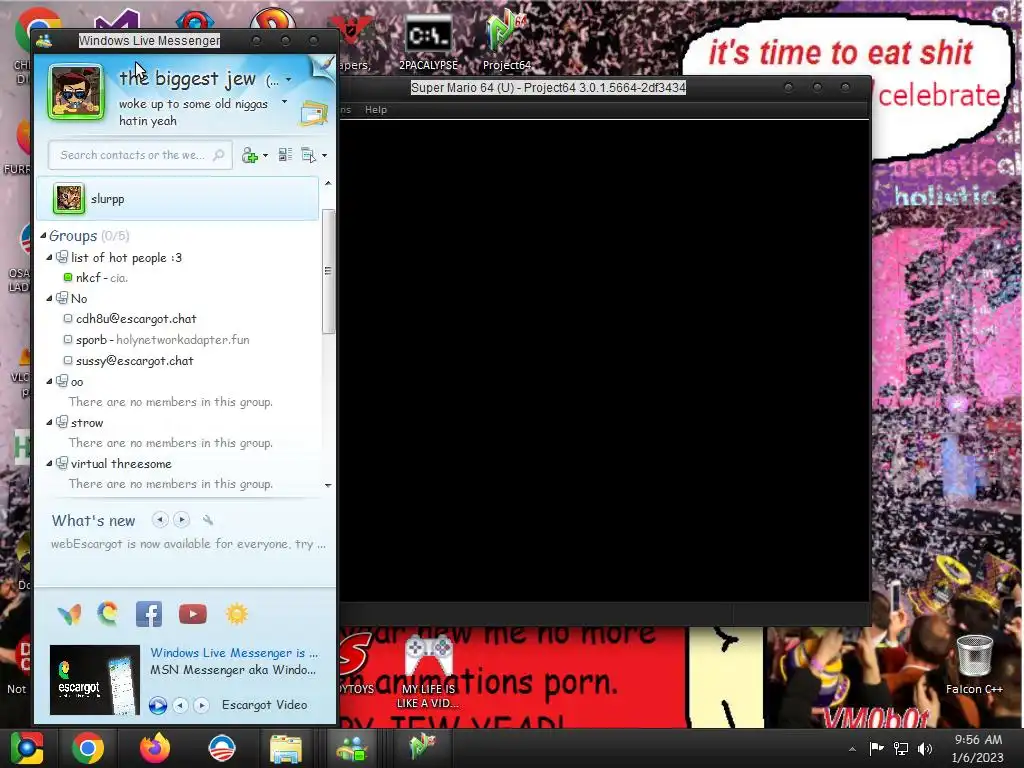Click the contact list scroll down arrow
This screenshot has width=1024, height=768.
[328, 485]
